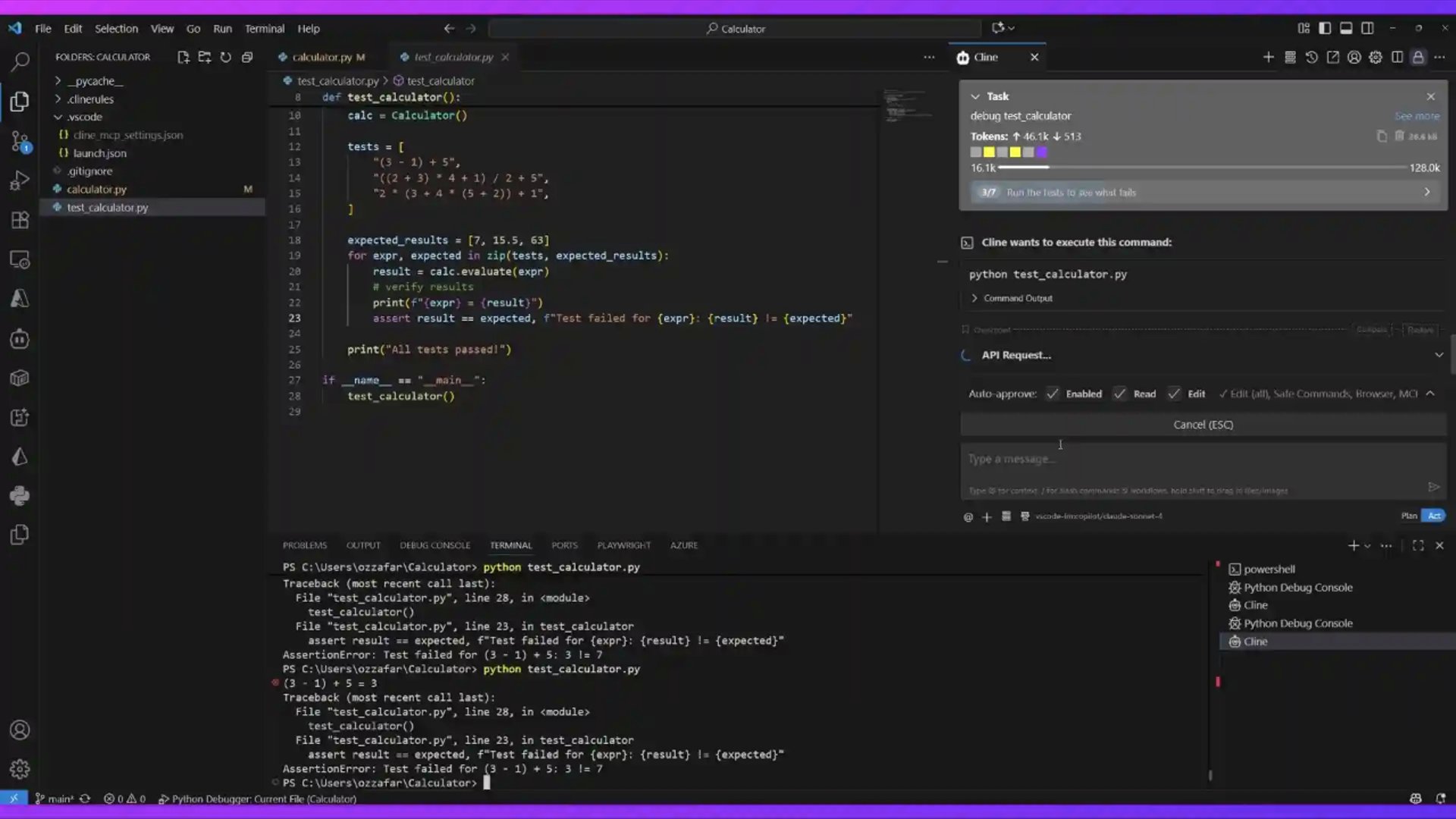The height and width of the screenshot is (819, 1456).
Task: Click the New File icon in Explorer
Action: click(183, 57)
